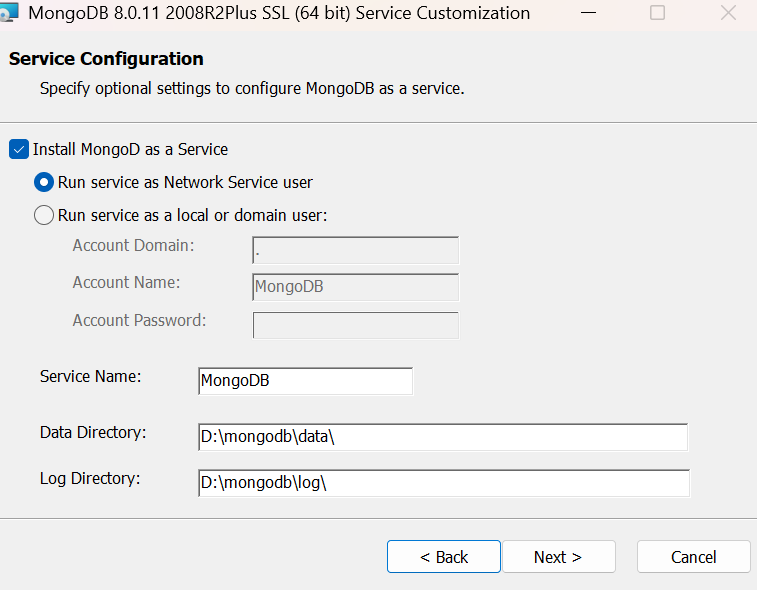Click the Log Directory label
This screenshot has width=757, height=590.
tap(90, 478)
